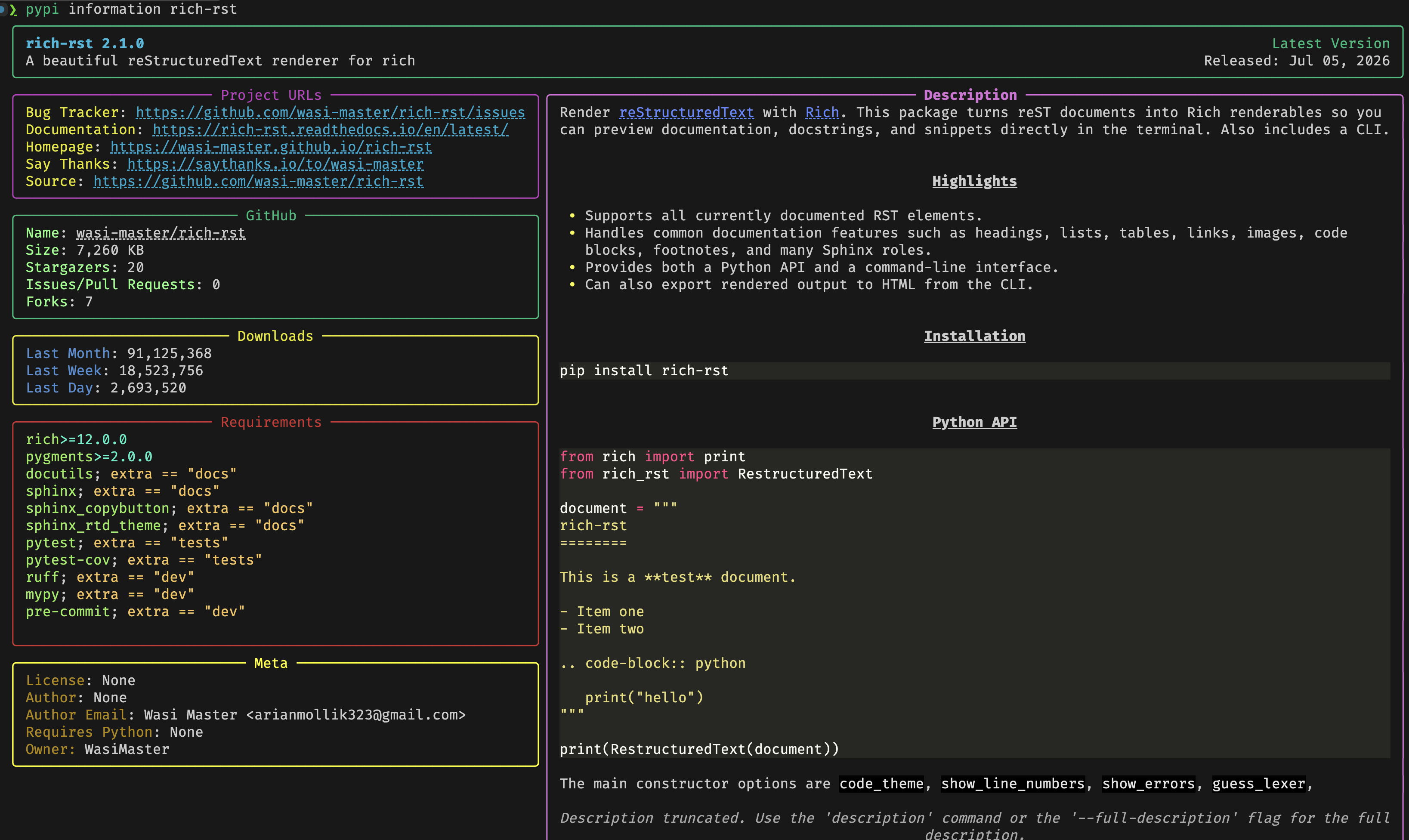Click the 'pip install rich-rst' code line

pyautogui.click(x=644, y=371)
